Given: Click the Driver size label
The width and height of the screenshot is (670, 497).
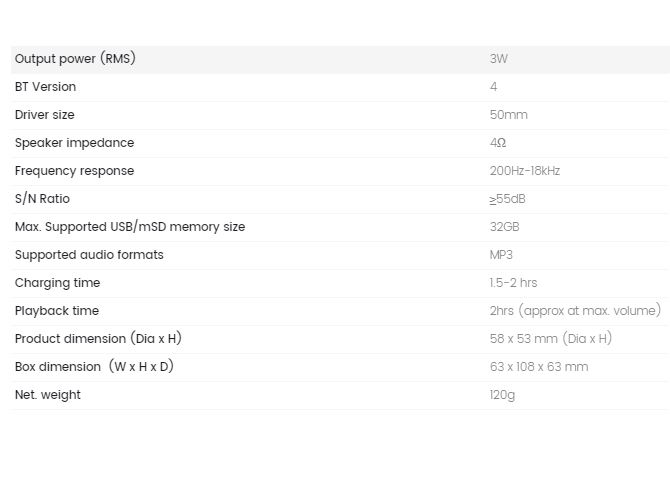Looking at the screenshot, I should point(44,115).
